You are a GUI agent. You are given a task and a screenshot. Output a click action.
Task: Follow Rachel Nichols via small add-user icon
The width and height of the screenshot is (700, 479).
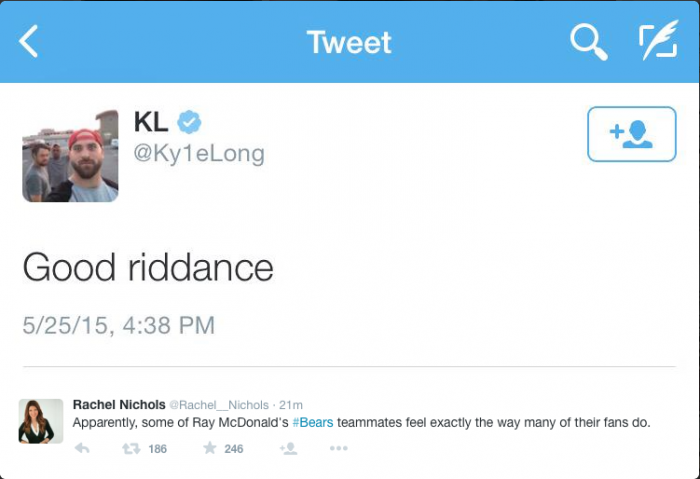pos(289,449)
